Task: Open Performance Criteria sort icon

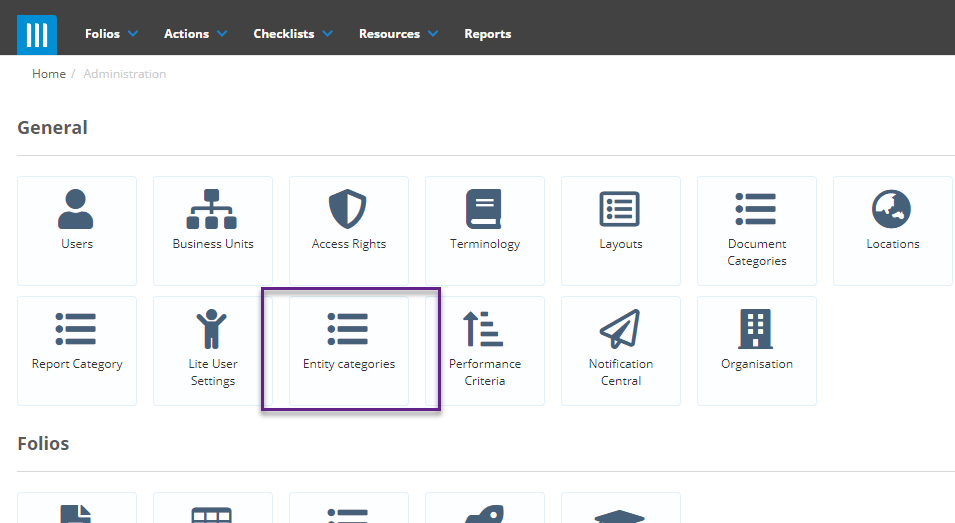Action: (483, 329)
